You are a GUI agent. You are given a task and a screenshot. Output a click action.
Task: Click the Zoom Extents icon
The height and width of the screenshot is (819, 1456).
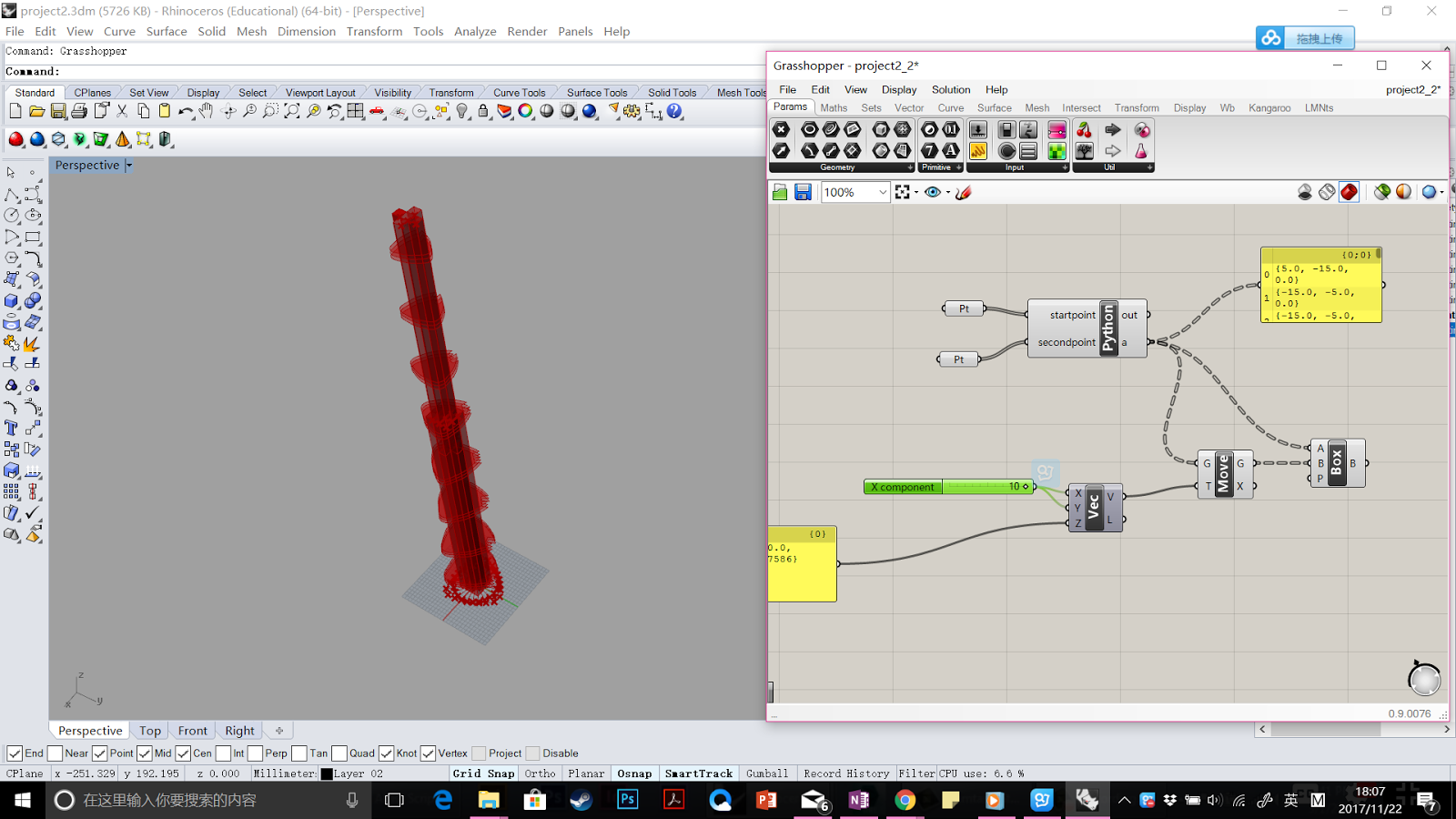coord(292,111)
